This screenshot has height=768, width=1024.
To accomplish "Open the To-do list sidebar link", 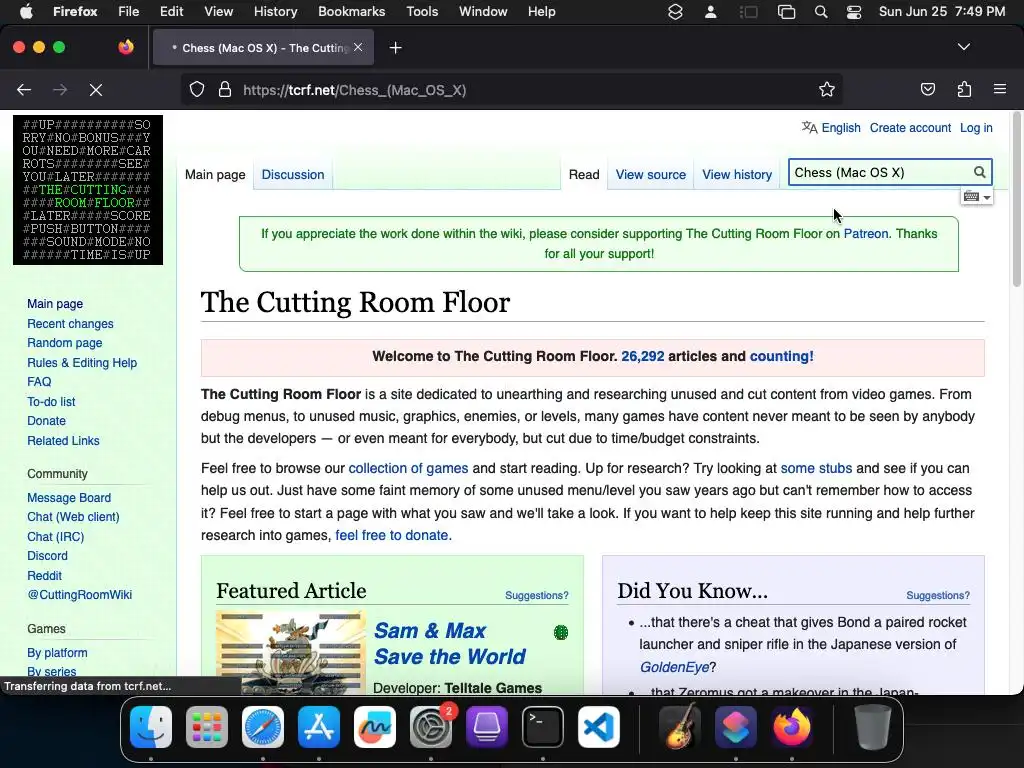I will tap(51, 402).
